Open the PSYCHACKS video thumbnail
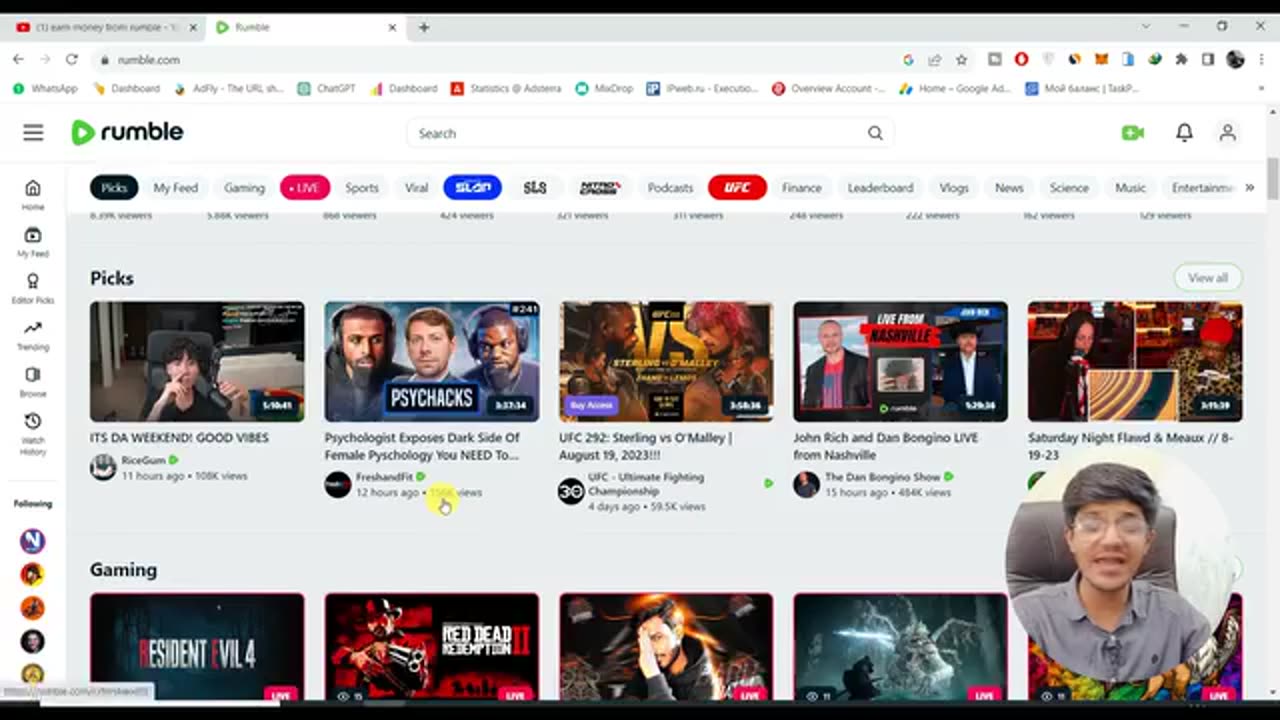This screenshot has width=1280, height=720. point(432,361)
